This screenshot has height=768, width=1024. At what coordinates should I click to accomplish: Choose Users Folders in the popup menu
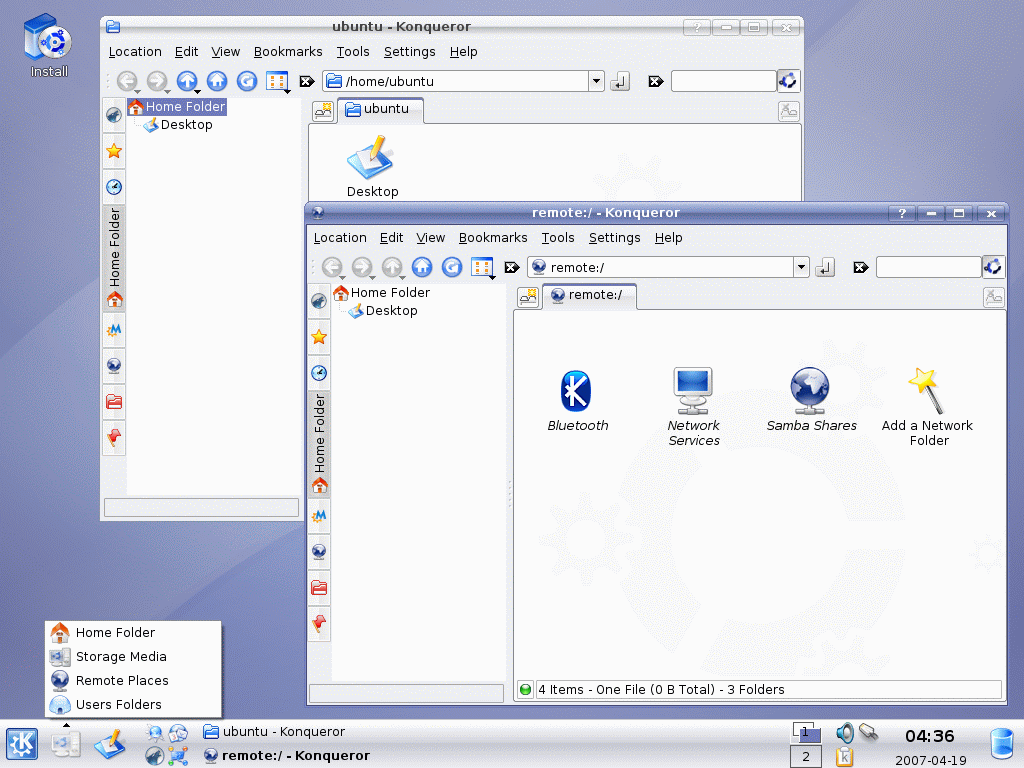tap(133, 705)
